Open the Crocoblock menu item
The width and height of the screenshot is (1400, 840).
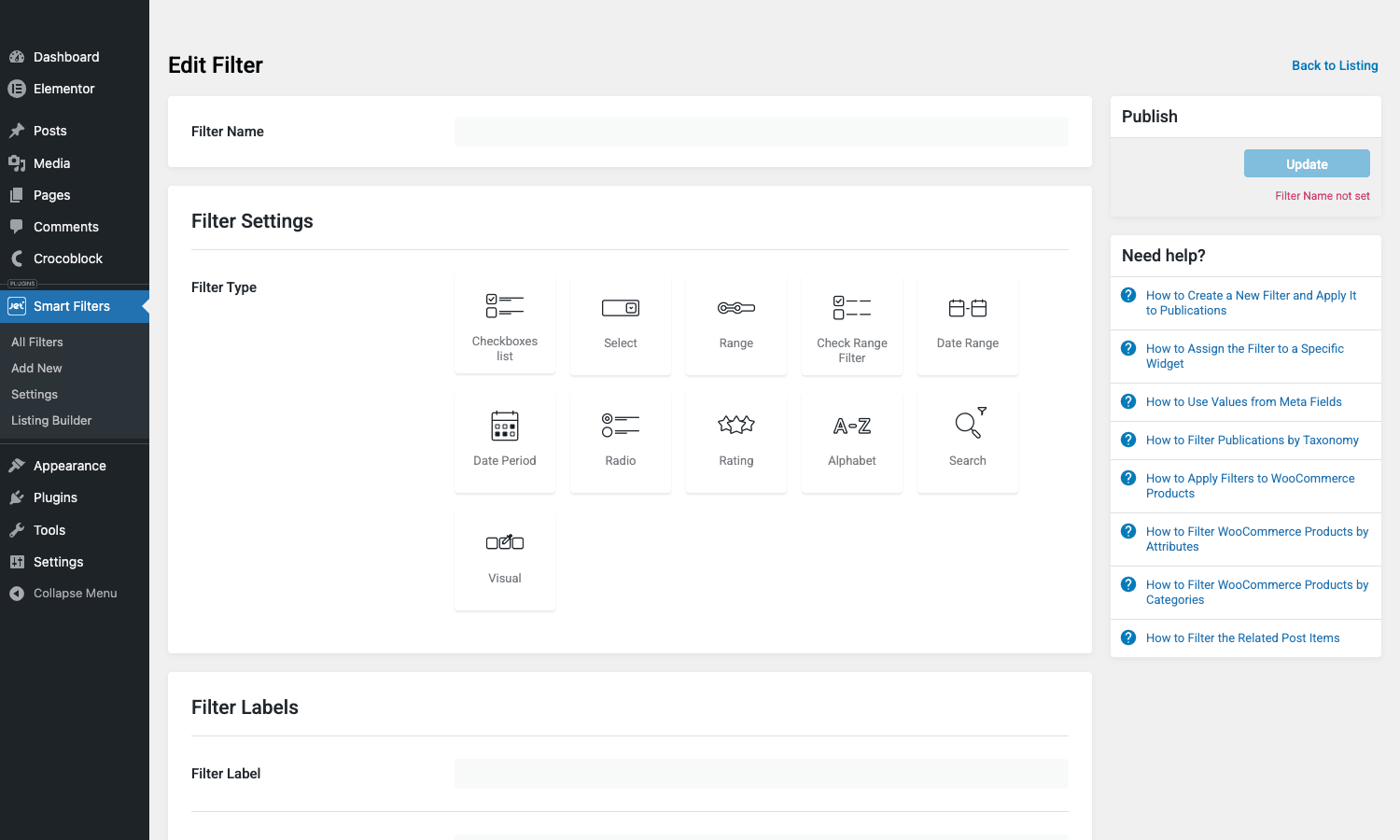[x=75, y=259]
